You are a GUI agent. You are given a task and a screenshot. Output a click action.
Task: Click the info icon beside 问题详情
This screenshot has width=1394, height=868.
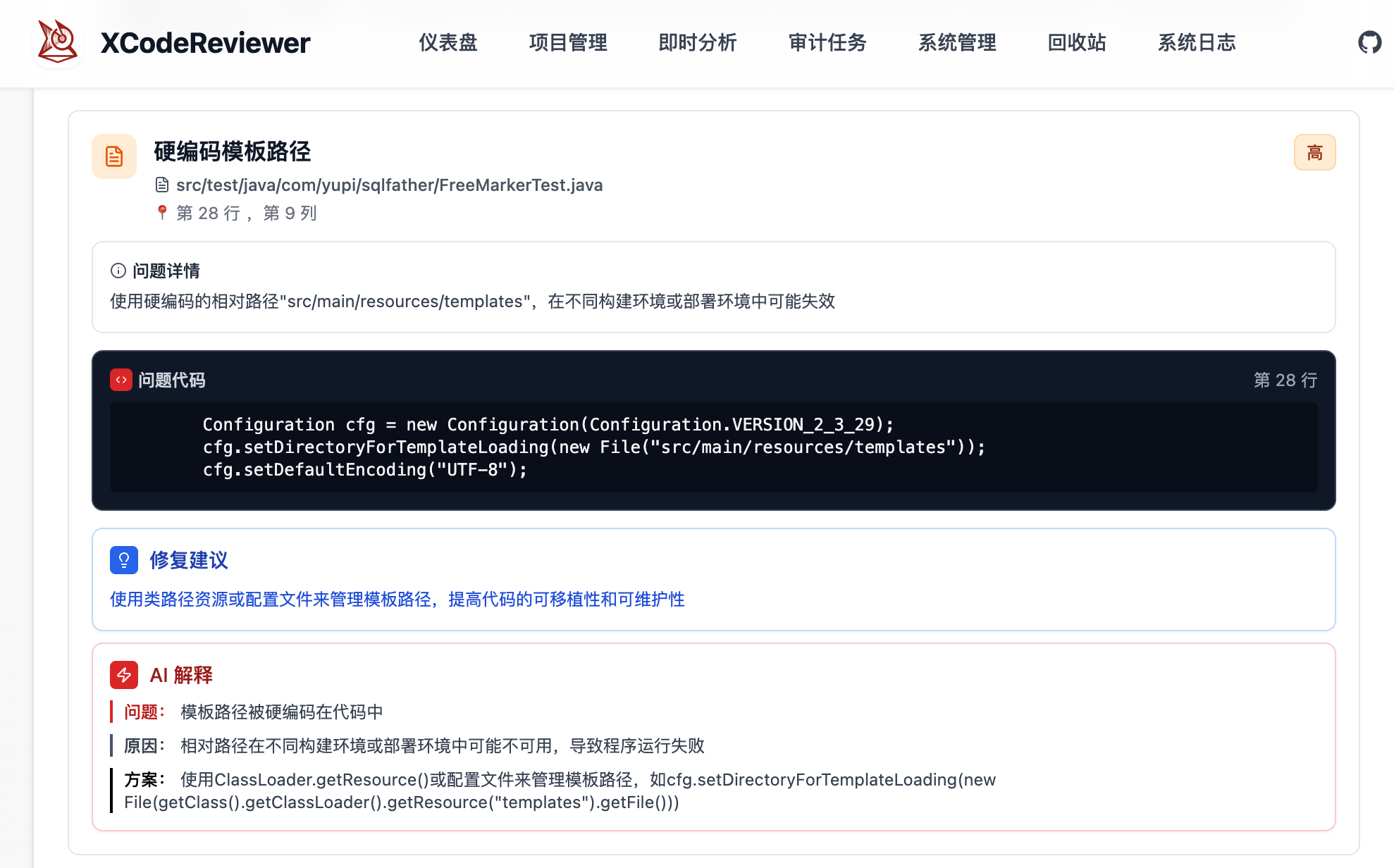pyautogui.click(x=117, y=271)
